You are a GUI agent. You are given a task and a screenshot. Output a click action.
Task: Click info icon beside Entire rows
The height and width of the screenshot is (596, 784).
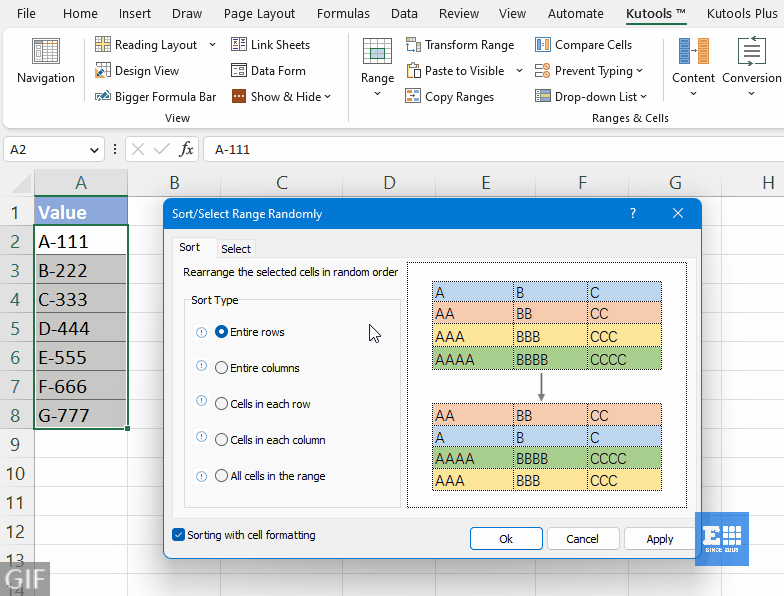pyautogui.click(x=201, y=332)
